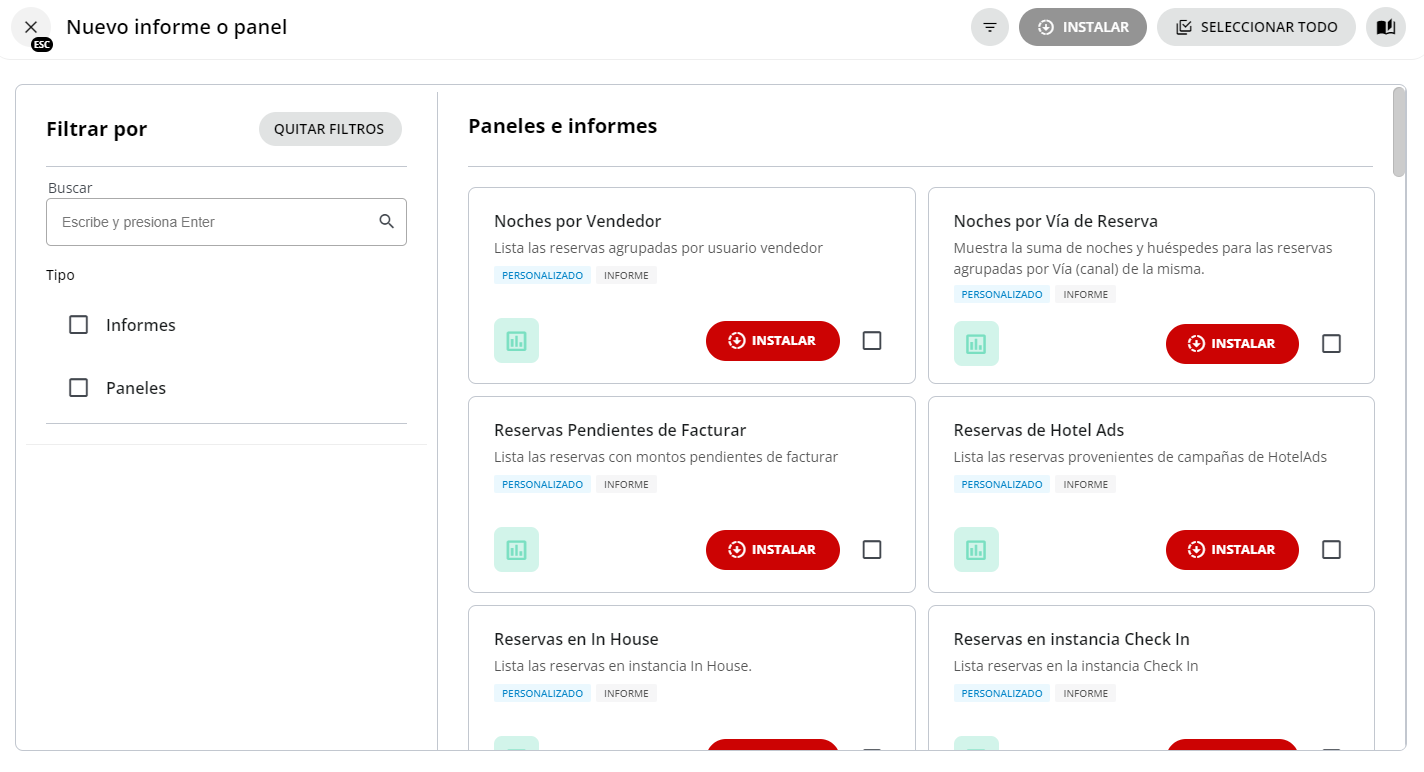Click the chart icon on Reservas de Hotel Ads
The image size is (1424, 772).
[x=976, y=549]
